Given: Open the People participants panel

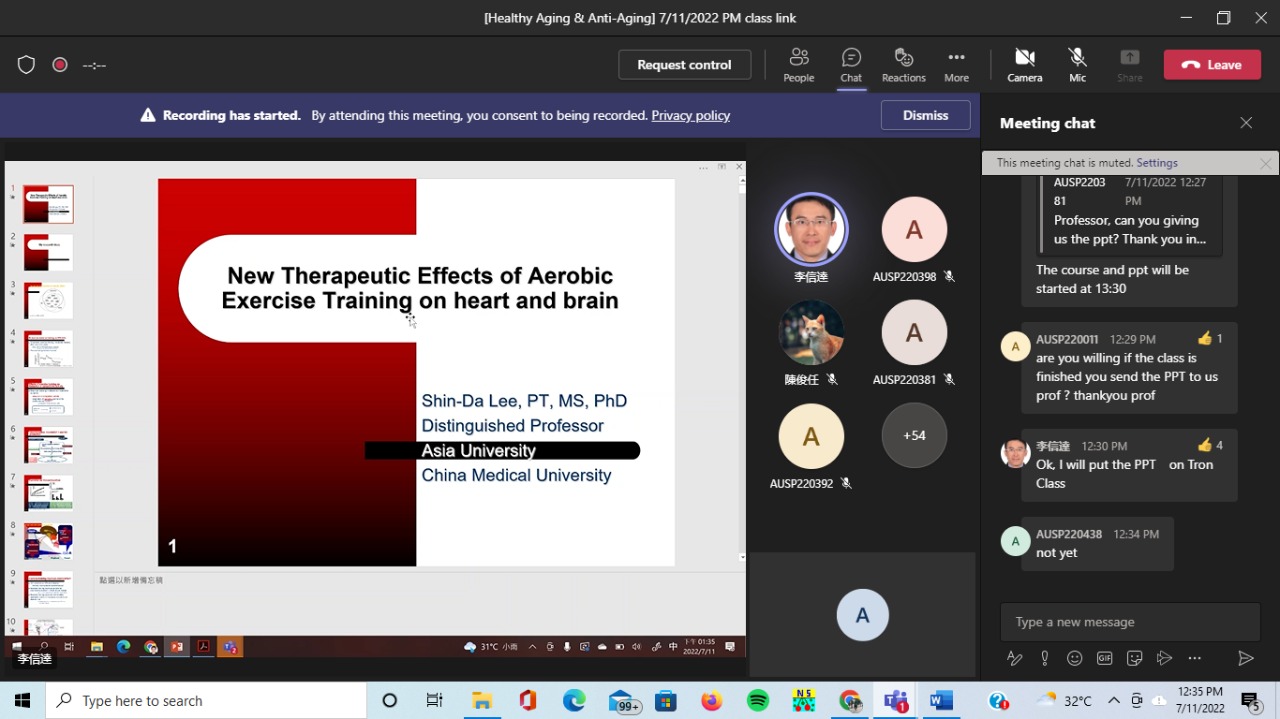Looking at the screenshot, I should pos(798,65).
